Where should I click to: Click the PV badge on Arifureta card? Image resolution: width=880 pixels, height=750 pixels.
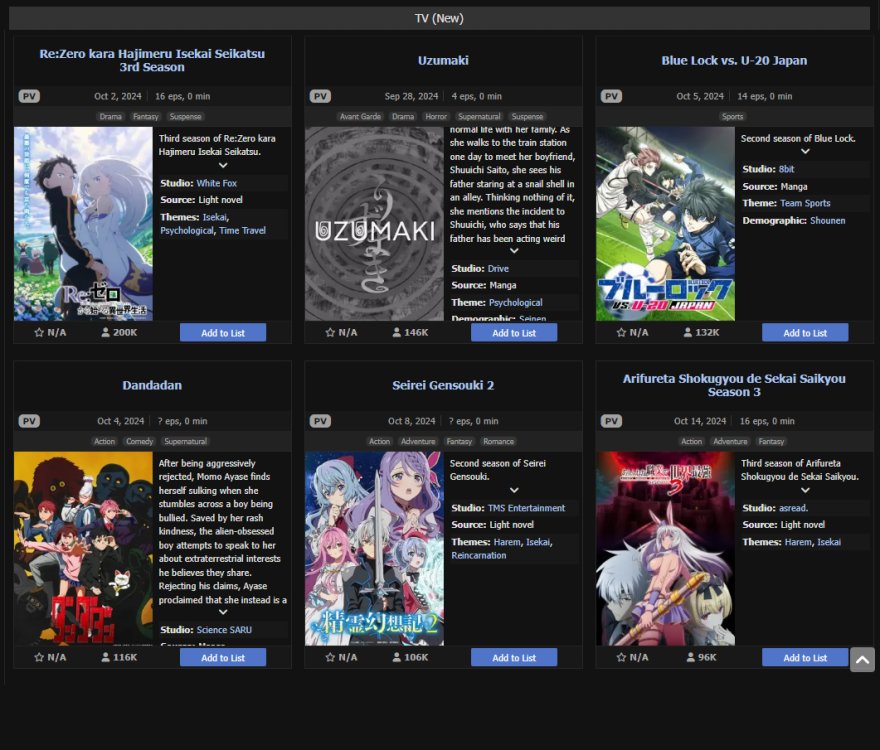coord(611,421)
